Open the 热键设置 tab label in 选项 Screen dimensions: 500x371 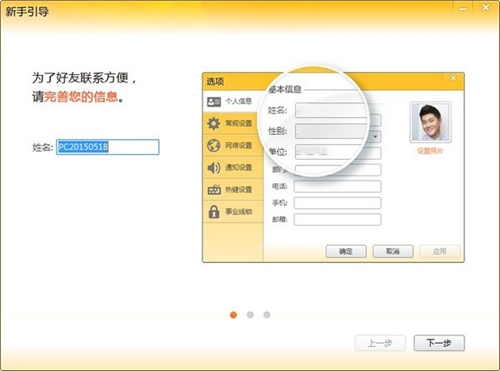click(239, 189)
